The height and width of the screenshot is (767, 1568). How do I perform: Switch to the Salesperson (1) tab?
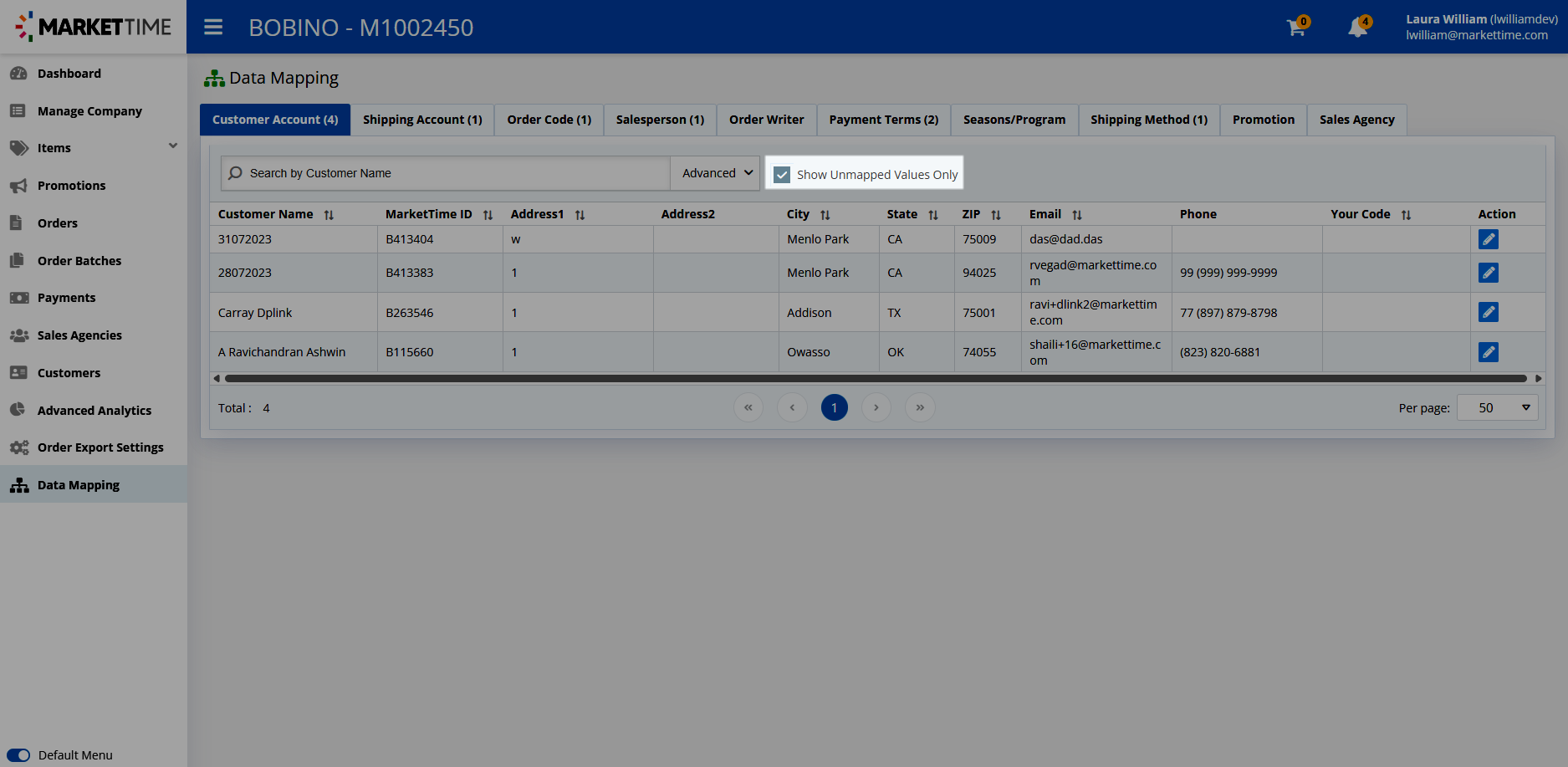(x=660, y=120)
